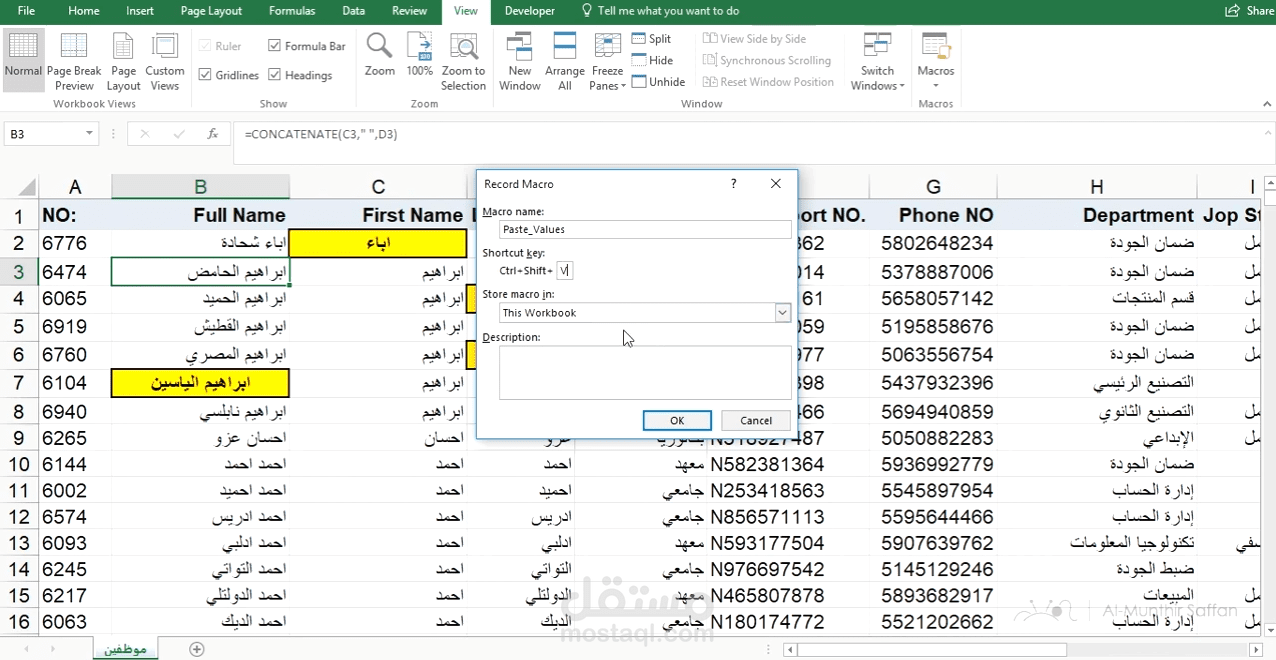1276x660 pixels.
Task: Open the Formulas ribbon tab
Action: [x=292, y=11]
